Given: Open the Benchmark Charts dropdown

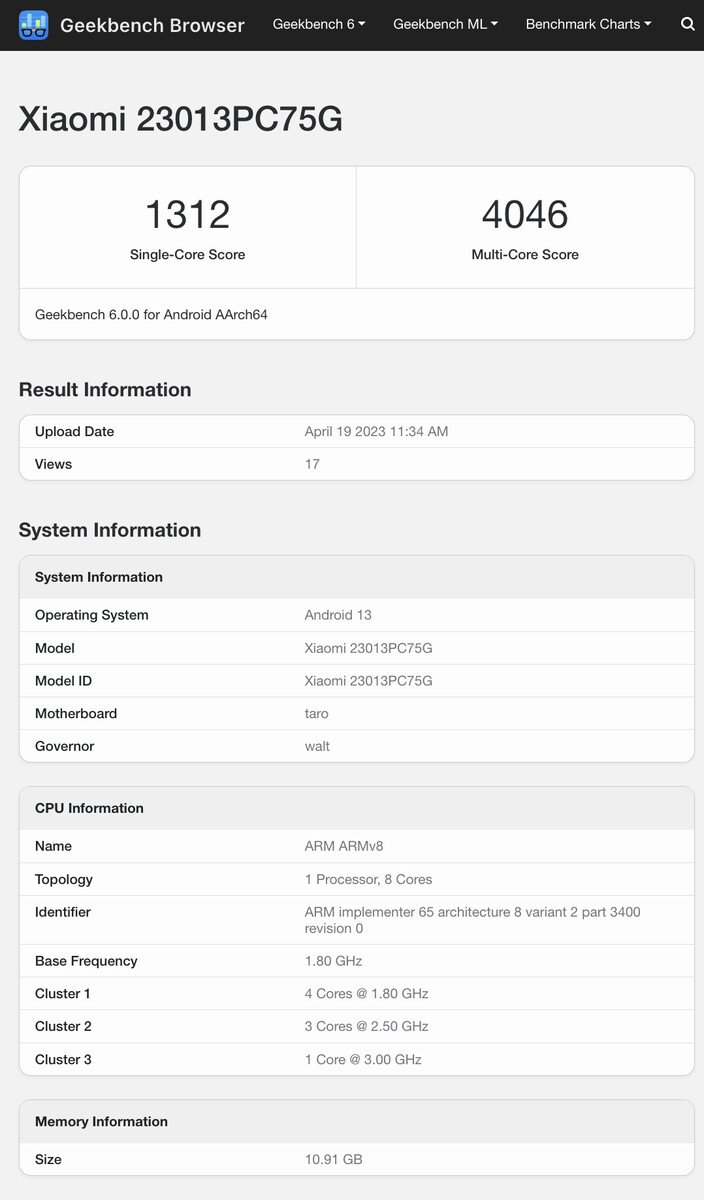Looking at the screenshot, I should pos(588,24).
